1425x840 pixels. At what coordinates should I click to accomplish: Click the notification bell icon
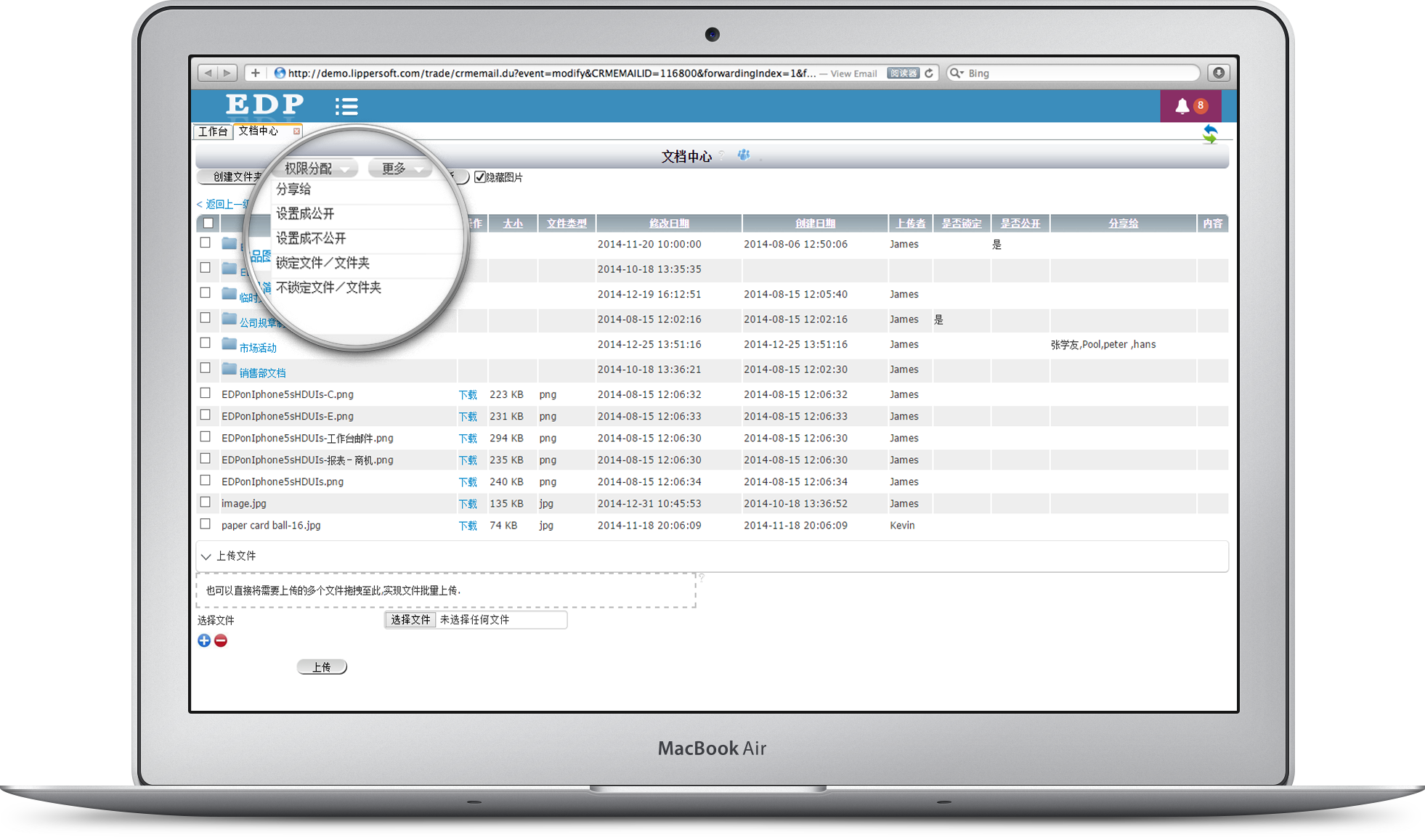pos(1182,106)
